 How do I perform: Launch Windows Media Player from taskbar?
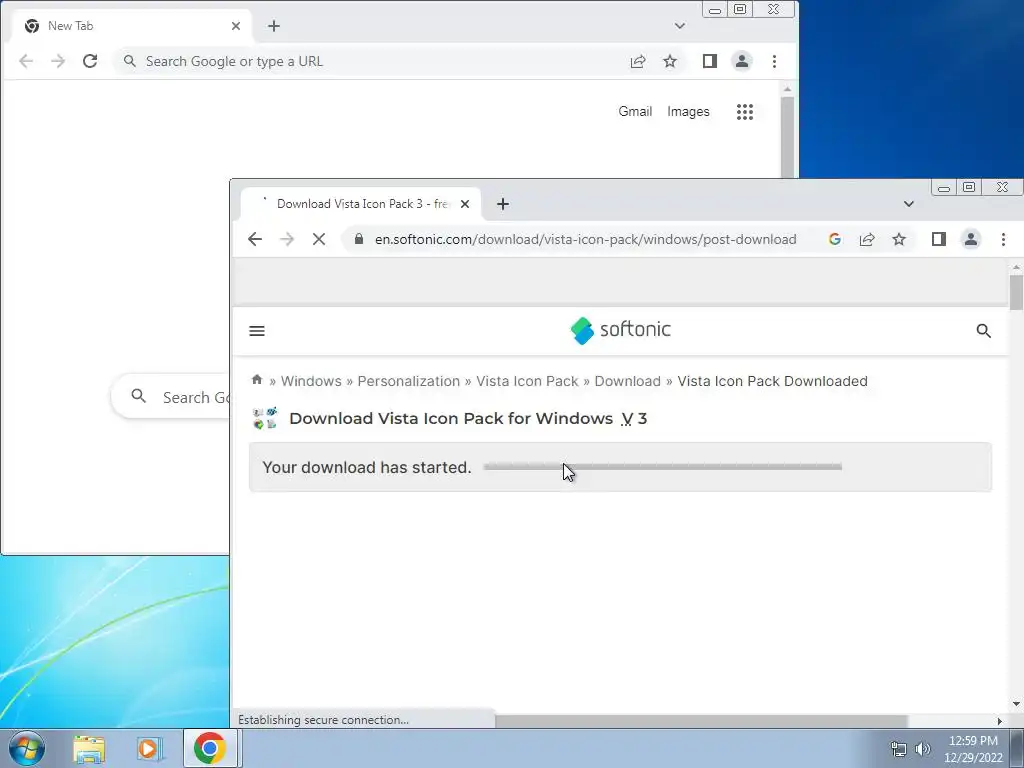[x=149, y=748]
